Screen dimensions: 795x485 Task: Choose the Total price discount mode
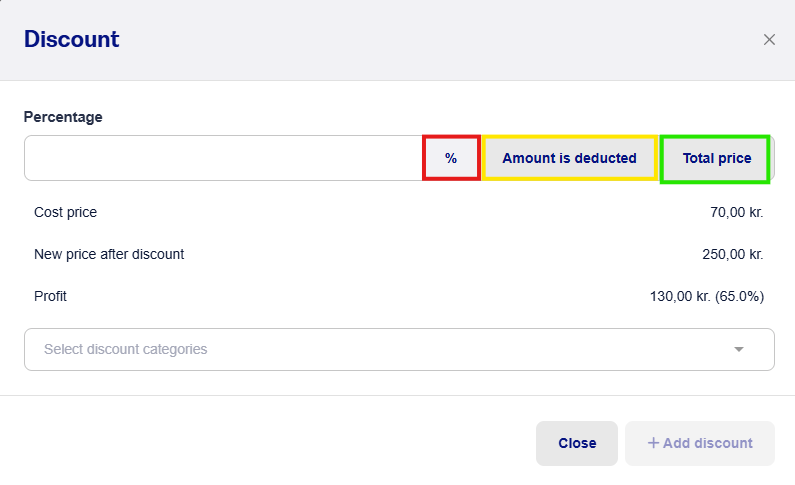(x=716, y=158)
